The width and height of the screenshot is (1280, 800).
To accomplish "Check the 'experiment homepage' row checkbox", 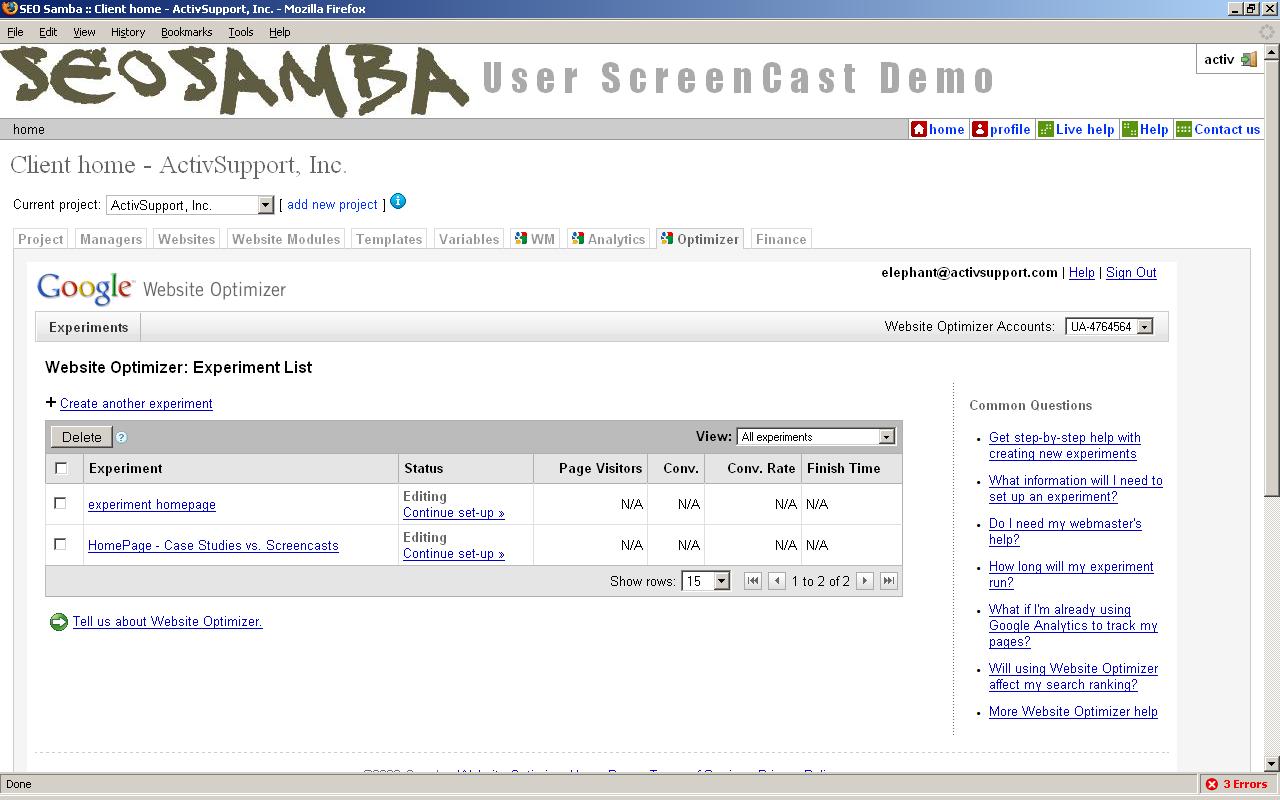I will (x=60, y=503).
